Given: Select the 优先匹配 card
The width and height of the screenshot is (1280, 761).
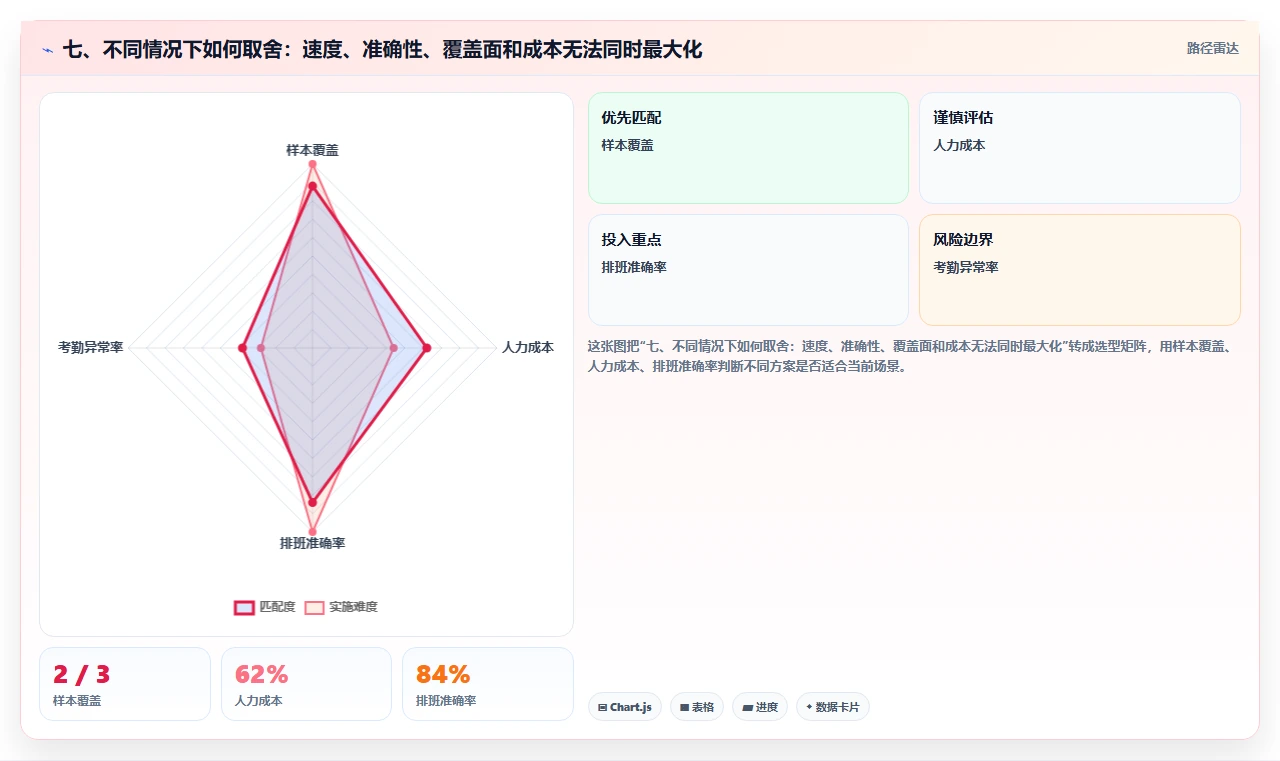Looking at the screenshot, I should tap(748, 148).
